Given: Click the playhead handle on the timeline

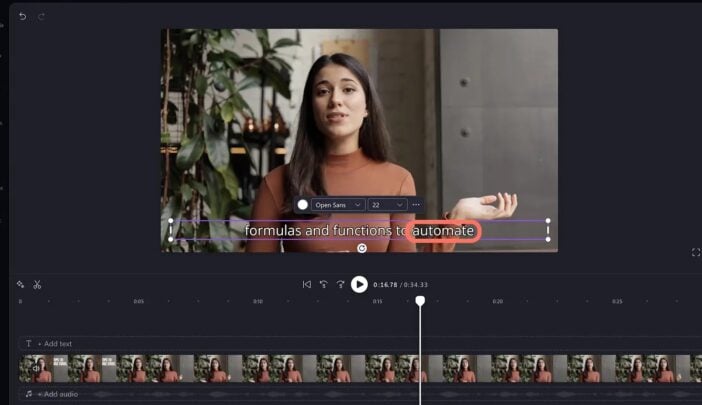Looking at the screenshot, I should point(420,300).
